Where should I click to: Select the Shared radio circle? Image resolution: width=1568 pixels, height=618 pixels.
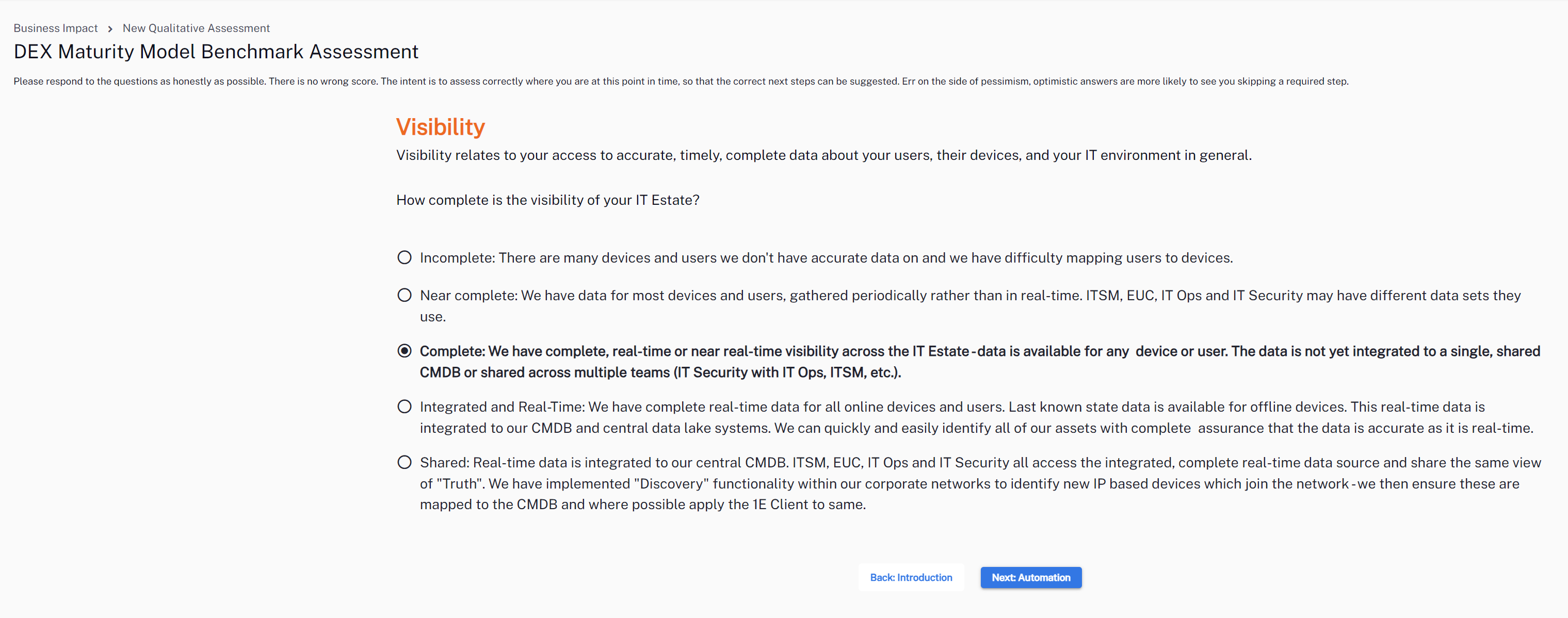tap(404, 462)
